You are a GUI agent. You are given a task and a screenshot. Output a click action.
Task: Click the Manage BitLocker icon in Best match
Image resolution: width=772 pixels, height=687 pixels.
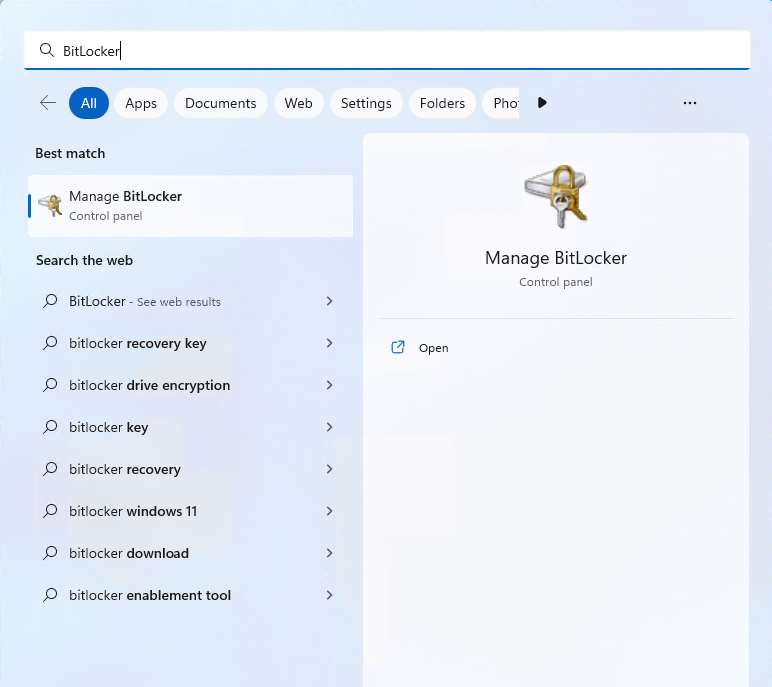[49, 206]
